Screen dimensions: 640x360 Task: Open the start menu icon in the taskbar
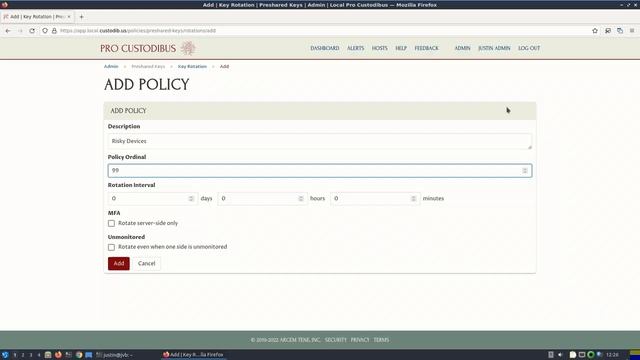5,355
